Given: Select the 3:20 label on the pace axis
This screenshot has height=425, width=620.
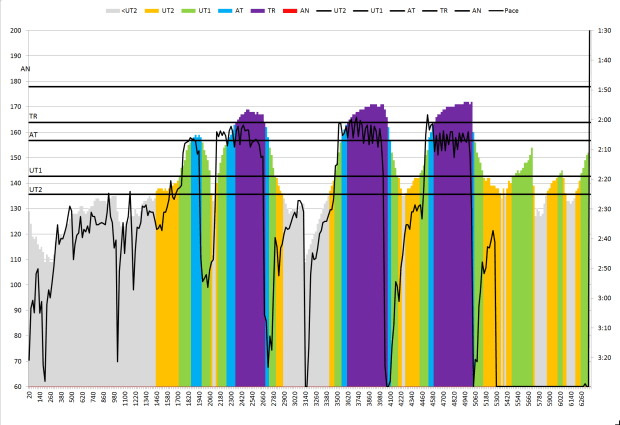Looking at the screenshot, I should click(604, 357).
